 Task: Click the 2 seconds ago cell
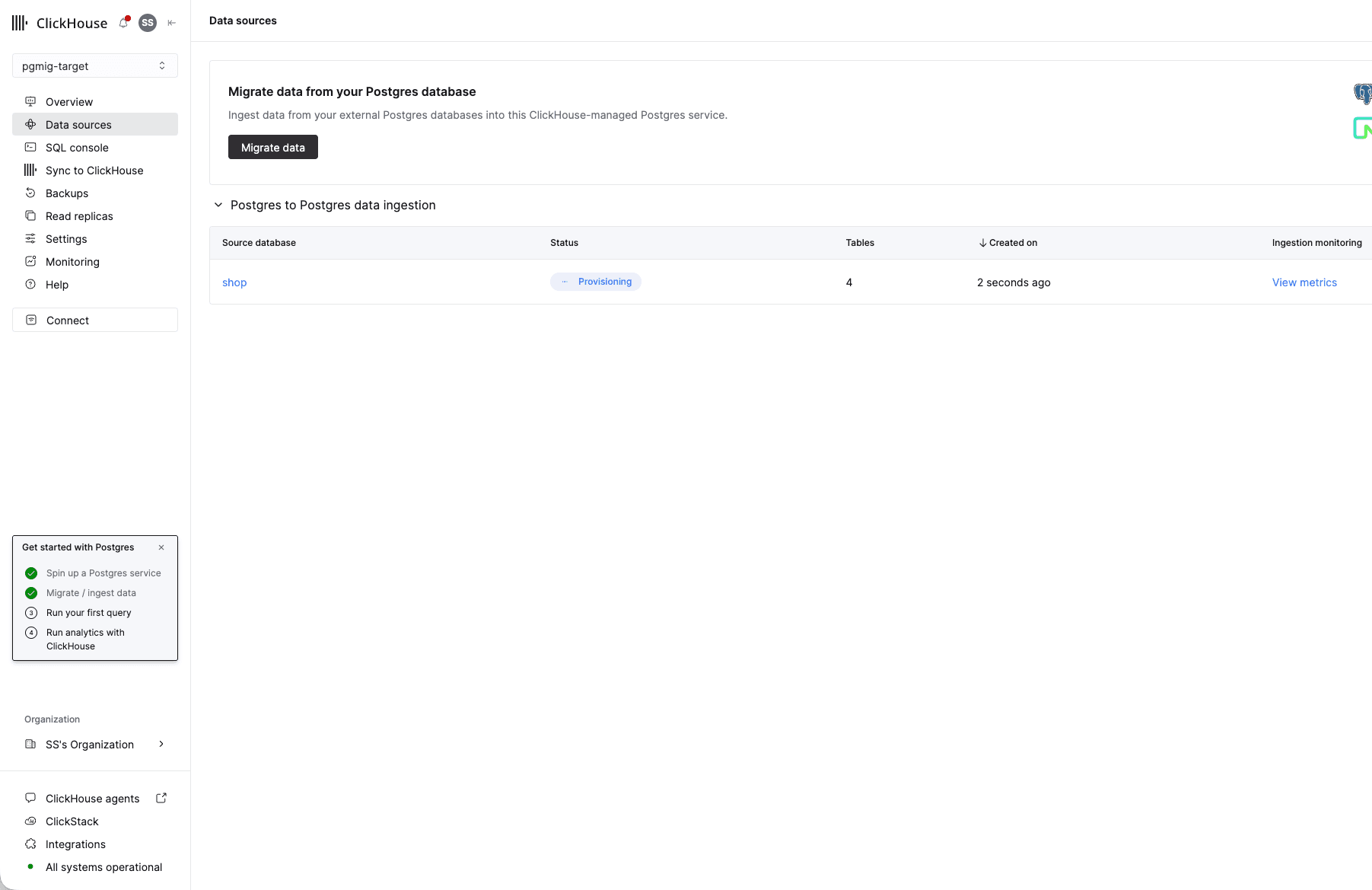pos(1014,282)
